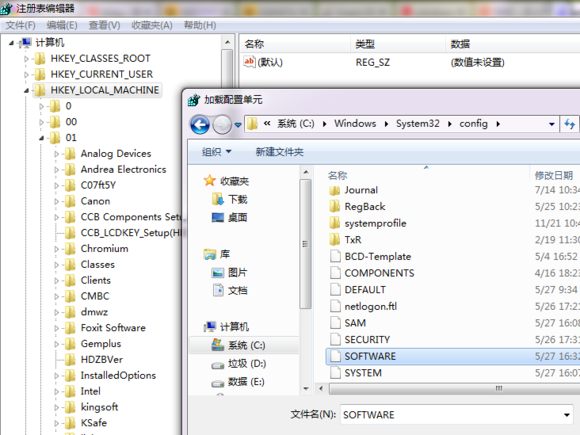
Task: Click the 修改日期 column header
Action: [x=554, y=175]
